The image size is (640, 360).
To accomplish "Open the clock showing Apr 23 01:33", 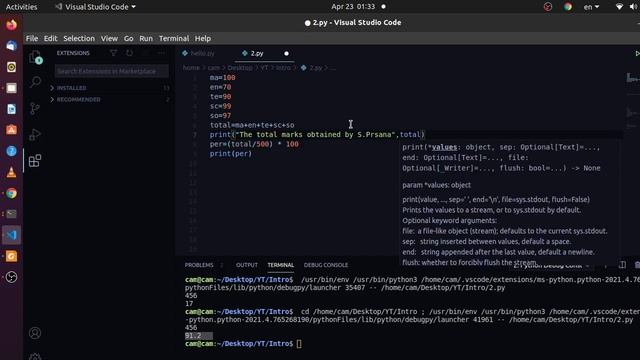I will pyautogui.click(x=353, y=7).
